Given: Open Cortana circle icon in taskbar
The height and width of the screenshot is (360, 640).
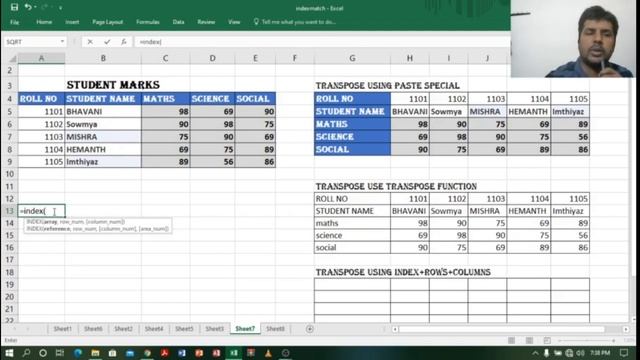Looking at the screenshot, I should point(43,353).
